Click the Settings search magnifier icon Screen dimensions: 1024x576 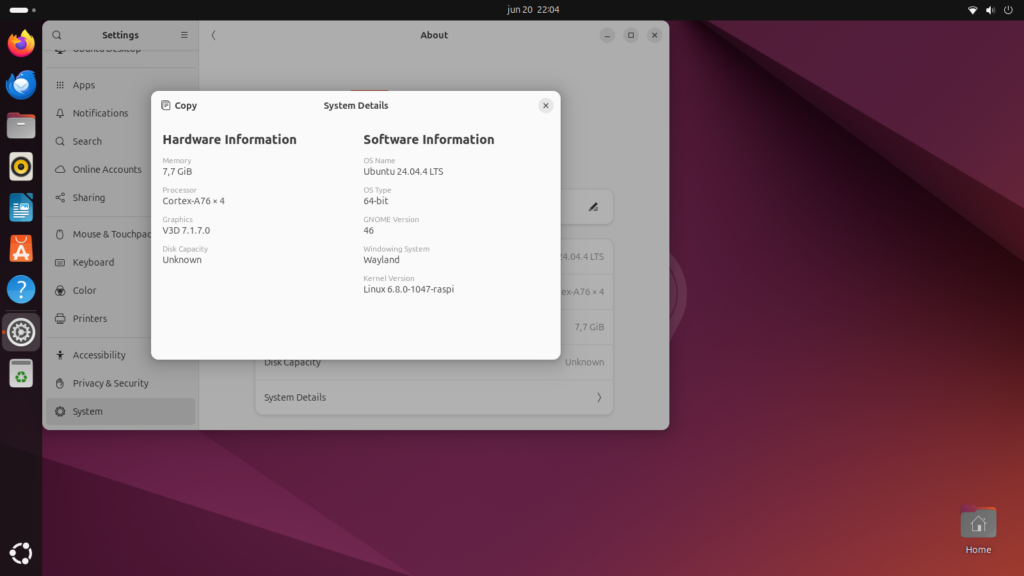pyautogui.click(x=57, y=35)
